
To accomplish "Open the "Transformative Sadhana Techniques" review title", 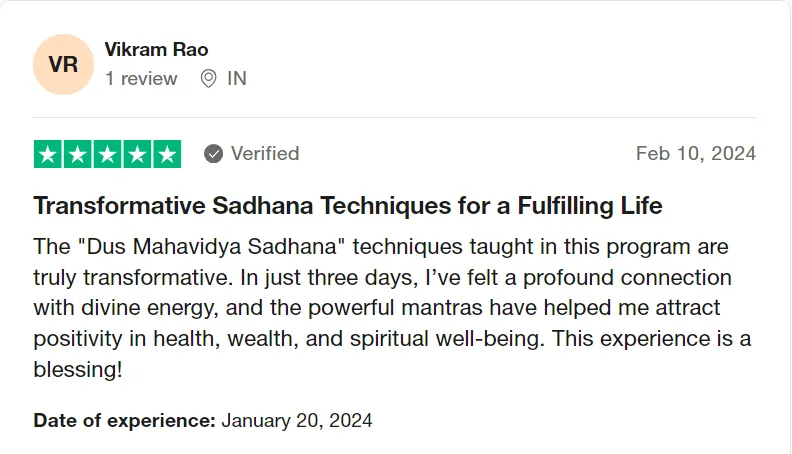I will pos(348,207).
